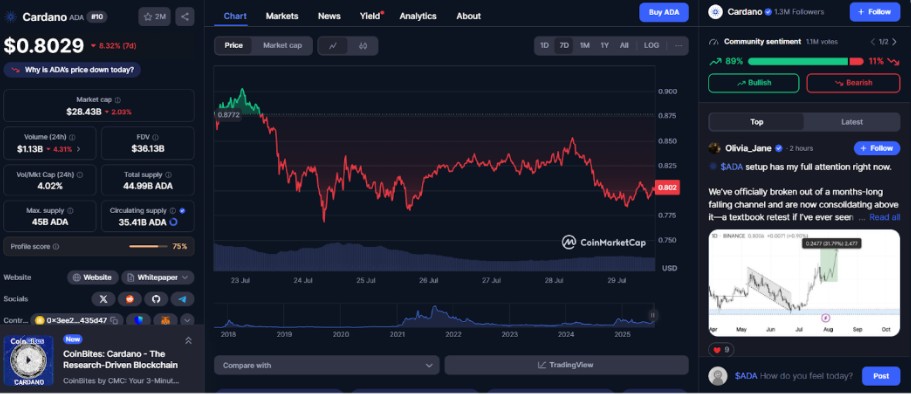
Task: Vote Bearish on community sentiment
Action: point(853,83)
